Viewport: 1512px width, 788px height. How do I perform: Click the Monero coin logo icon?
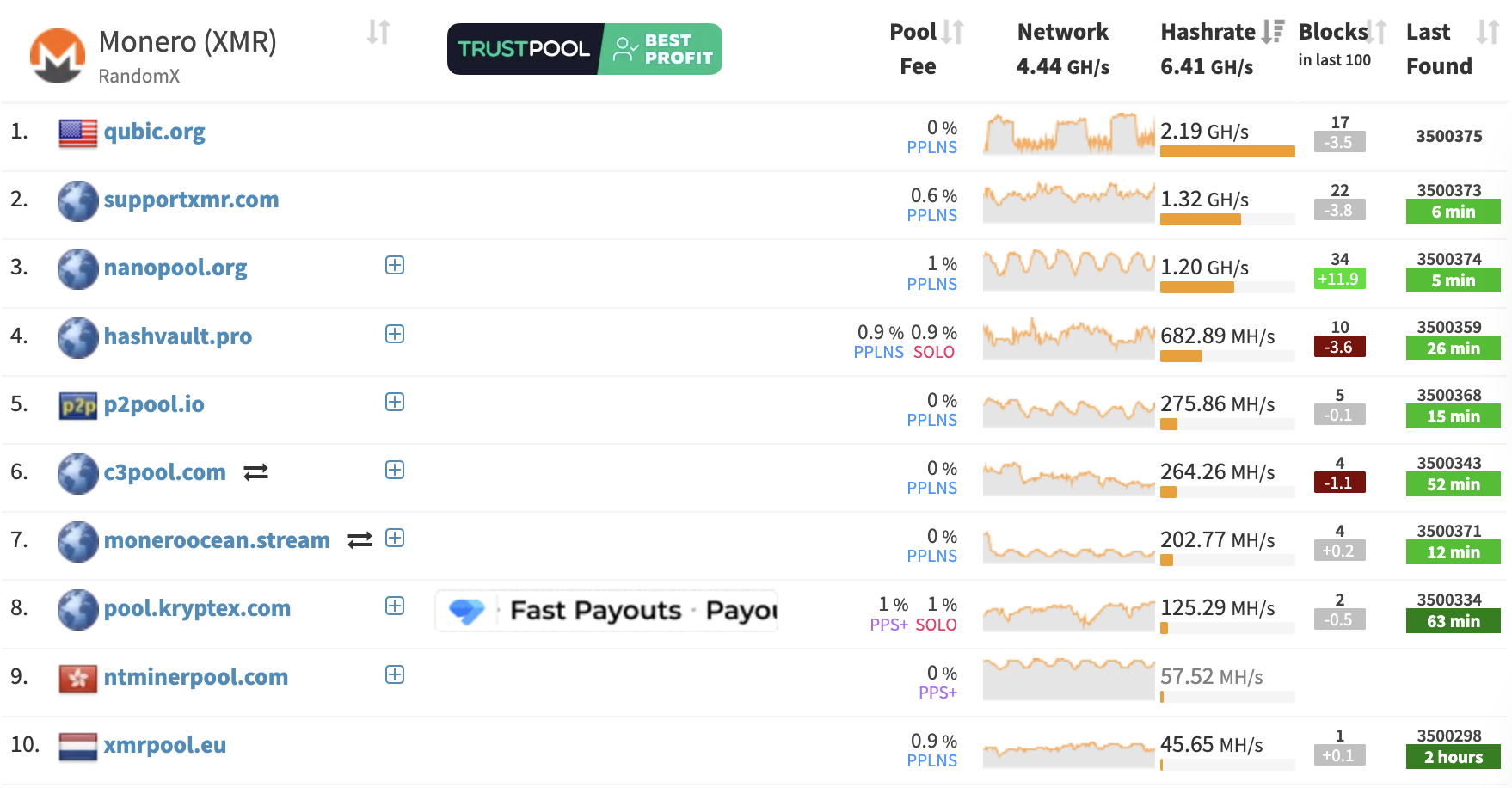(57, 56)
